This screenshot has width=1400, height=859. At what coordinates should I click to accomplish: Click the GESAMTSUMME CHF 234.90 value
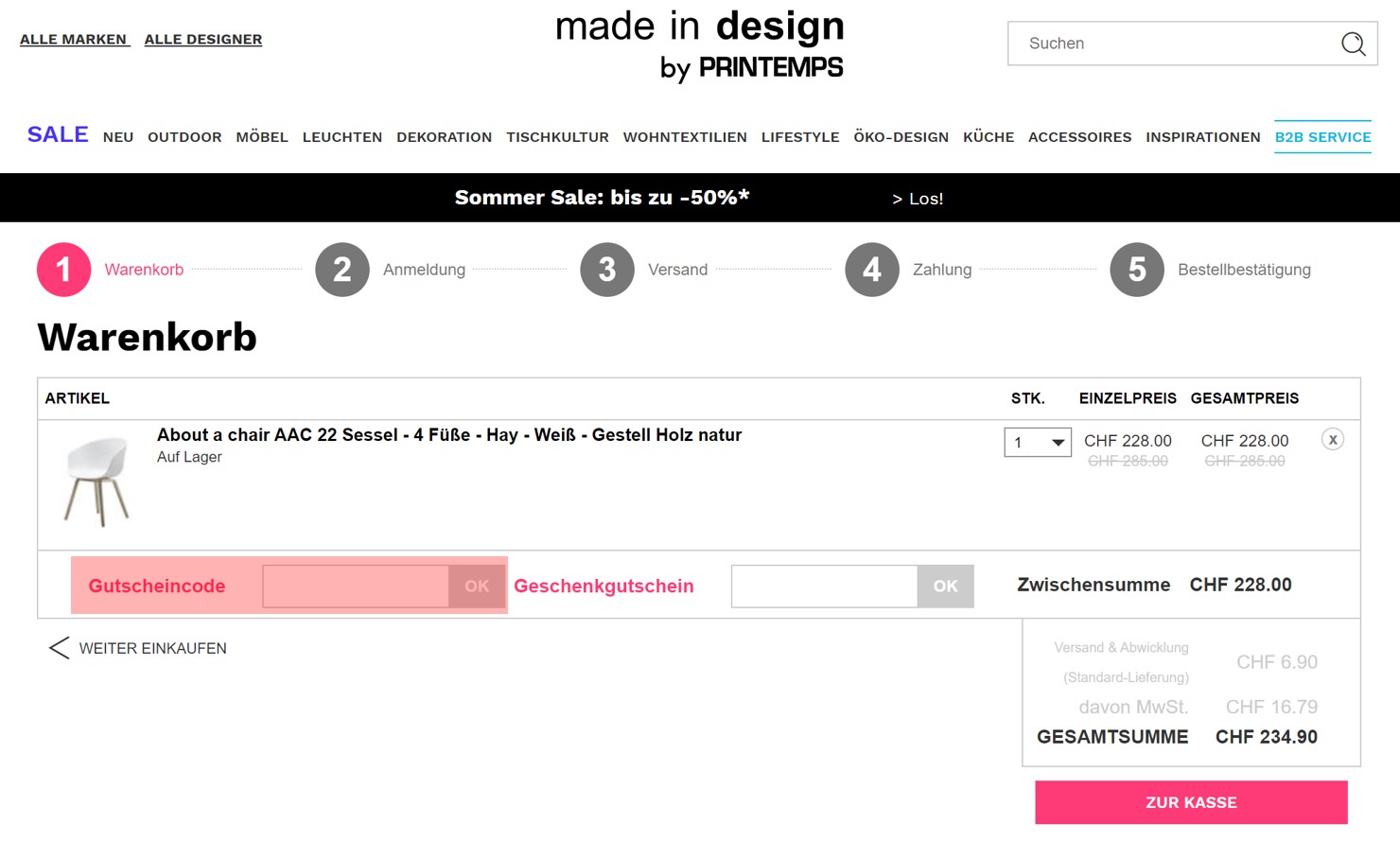[x=1267, y=737]
